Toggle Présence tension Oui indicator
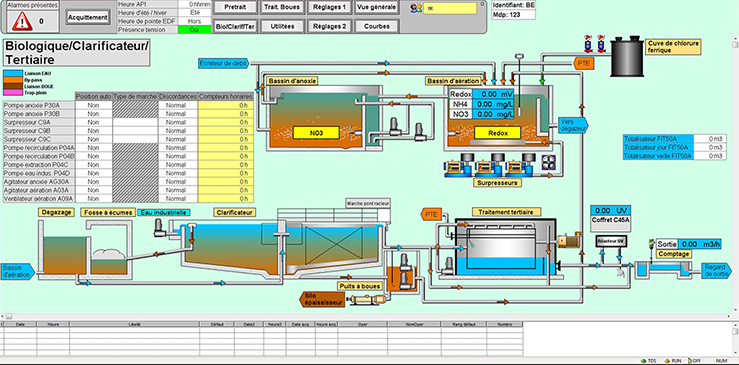The image size is (739, 365). (x=194, y=30)
